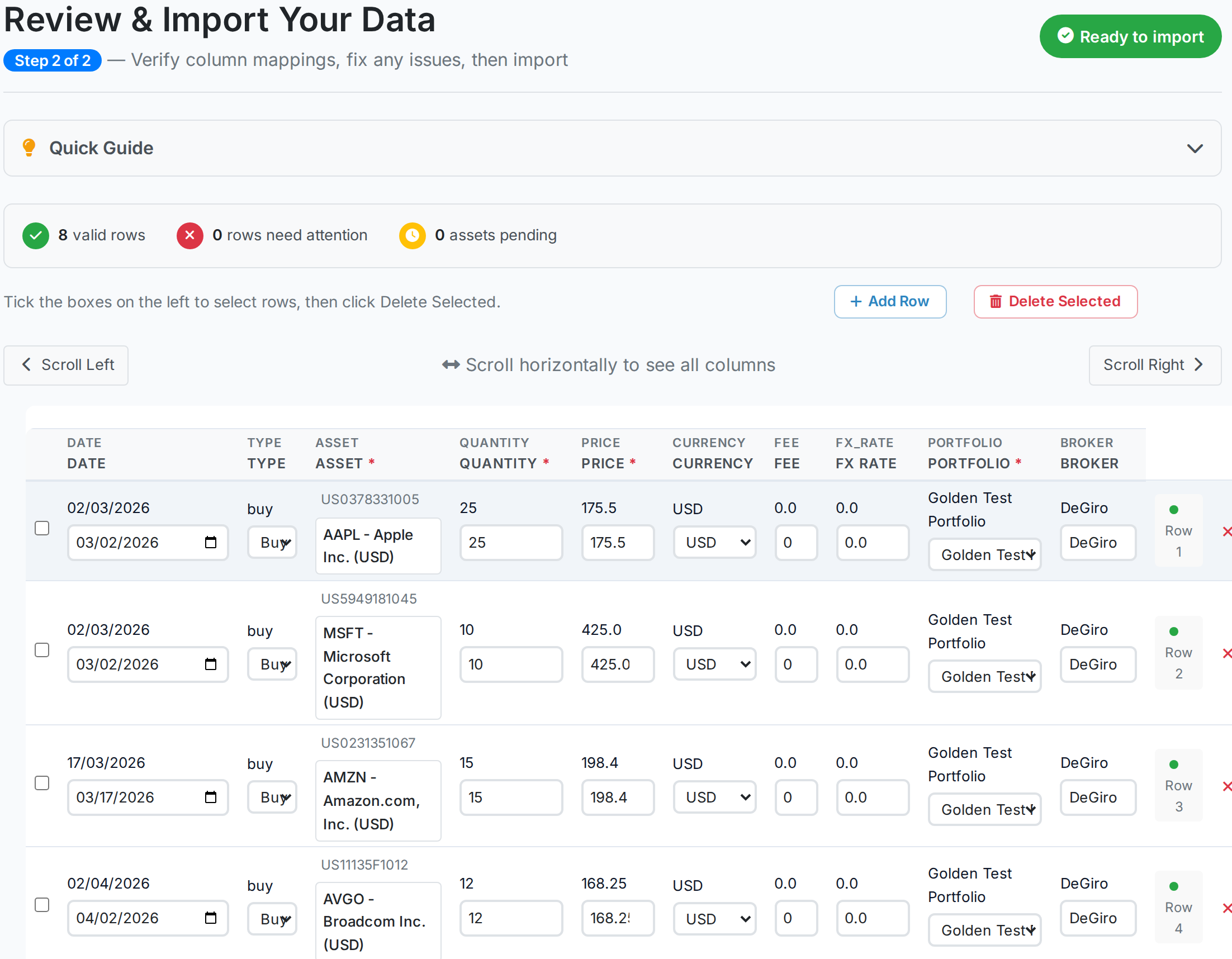
Task: Click ISIN text US5949181045
Action: click(x=369, y=599)
